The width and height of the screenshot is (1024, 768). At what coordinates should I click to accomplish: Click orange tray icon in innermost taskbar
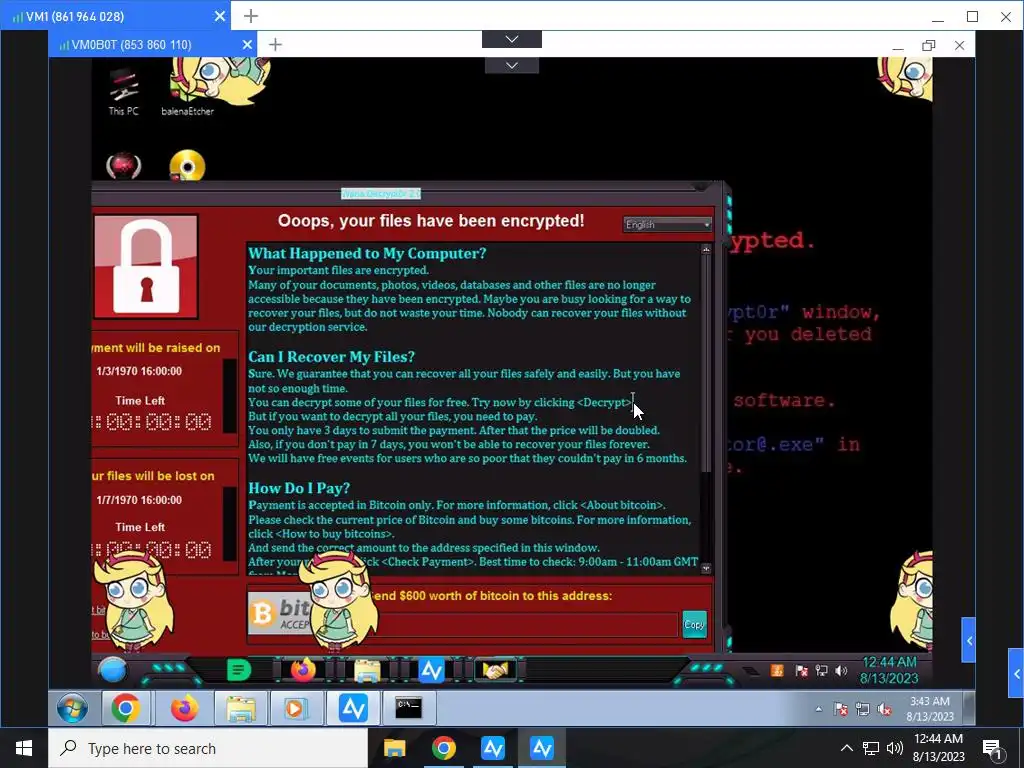[777, 671]
